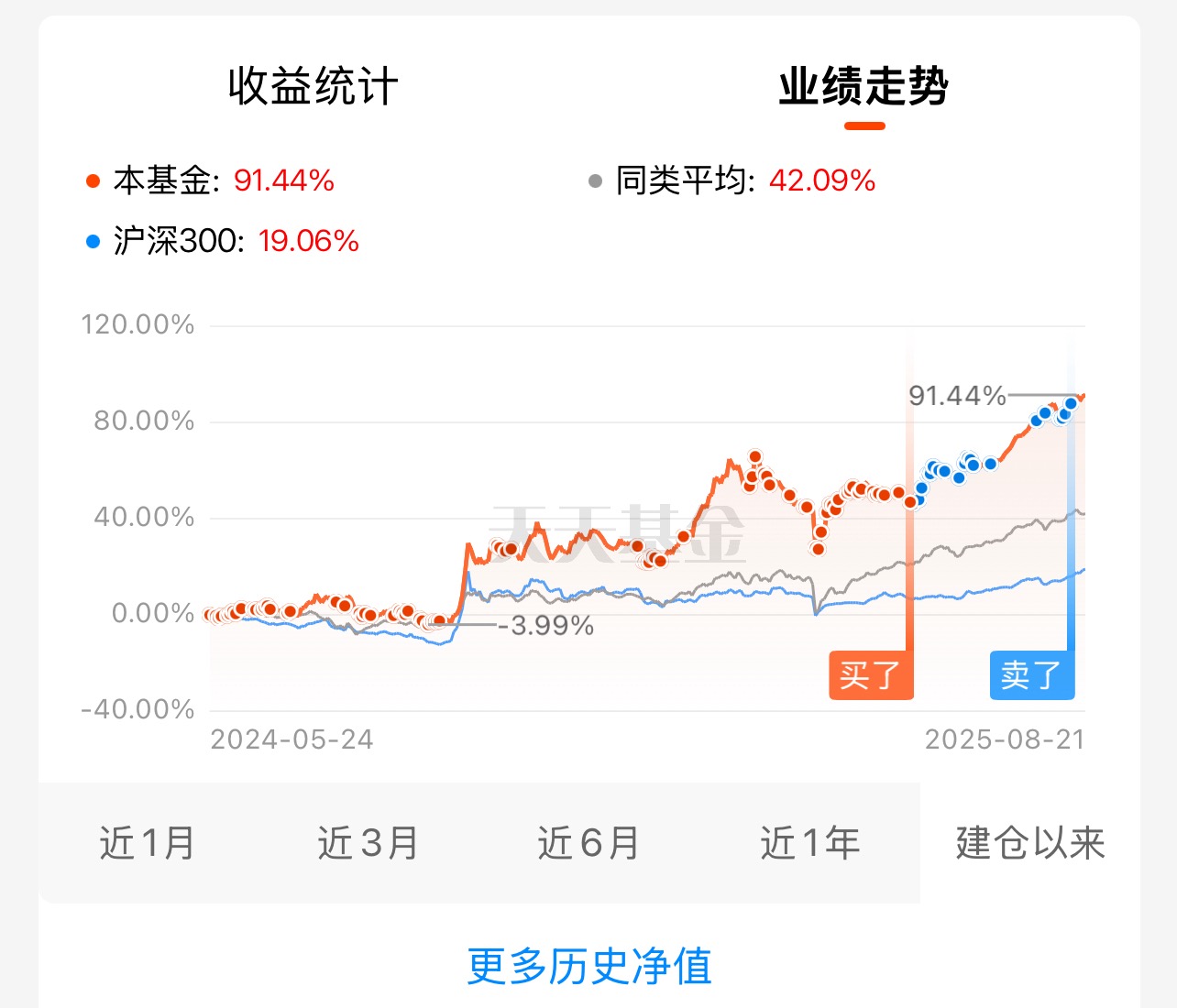1177x1008 pixels.
Task: Select the 建仓以来 time range
Action: pos(1030,843)
